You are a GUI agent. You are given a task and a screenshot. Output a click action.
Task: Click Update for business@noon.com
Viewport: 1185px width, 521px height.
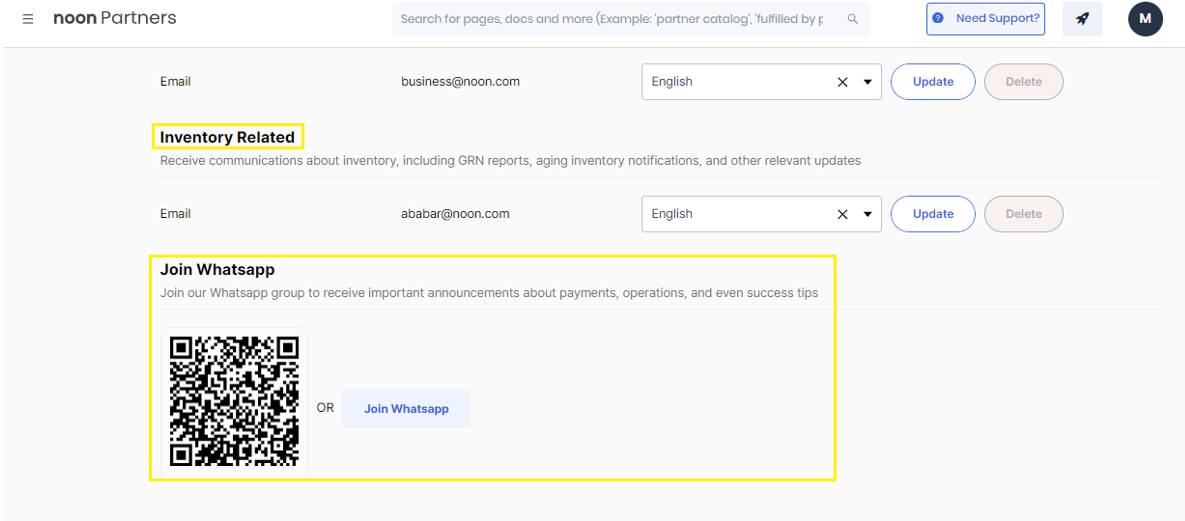pos(933,82)
